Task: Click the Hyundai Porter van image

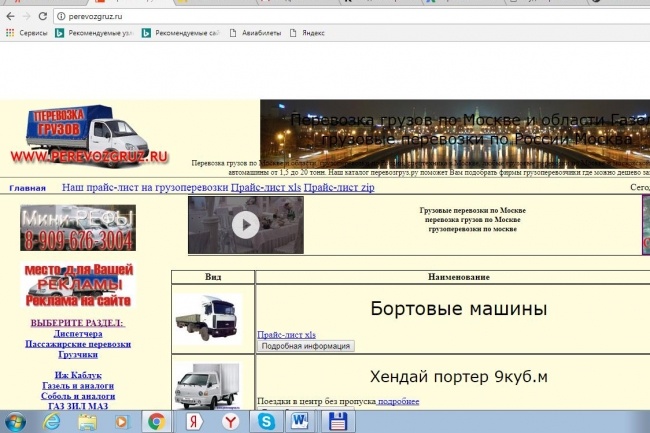Action: coord(207,386)
